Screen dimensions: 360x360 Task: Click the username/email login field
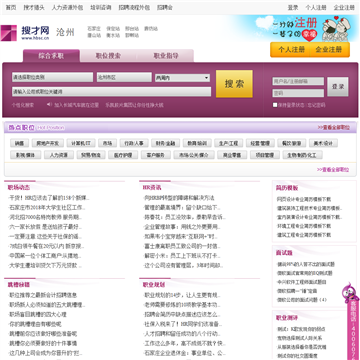coord(298,81)
